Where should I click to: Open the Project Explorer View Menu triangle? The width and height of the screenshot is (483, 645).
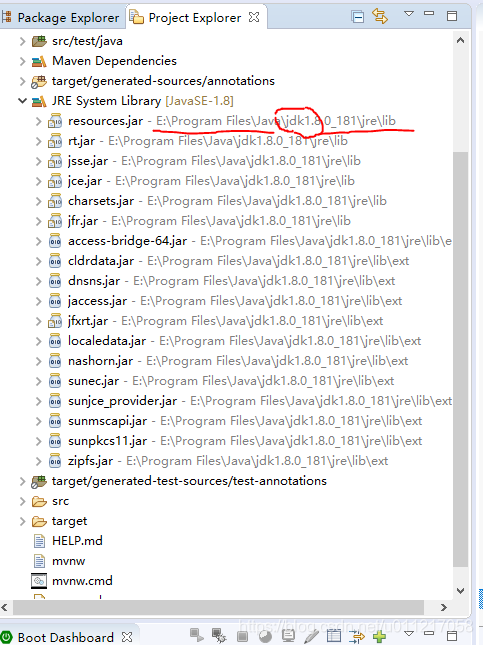pyautogui.click(x=409, y=14)
